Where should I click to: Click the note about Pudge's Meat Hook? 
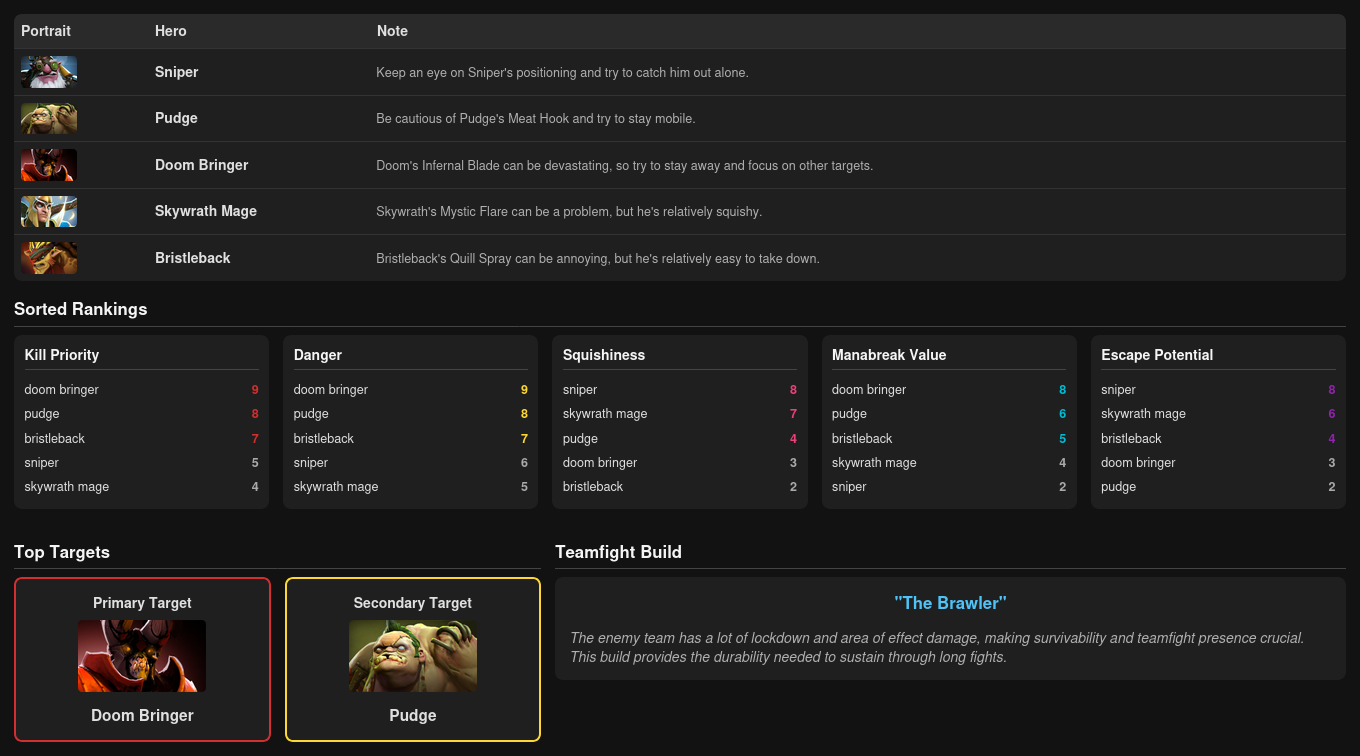coord(536,119)
